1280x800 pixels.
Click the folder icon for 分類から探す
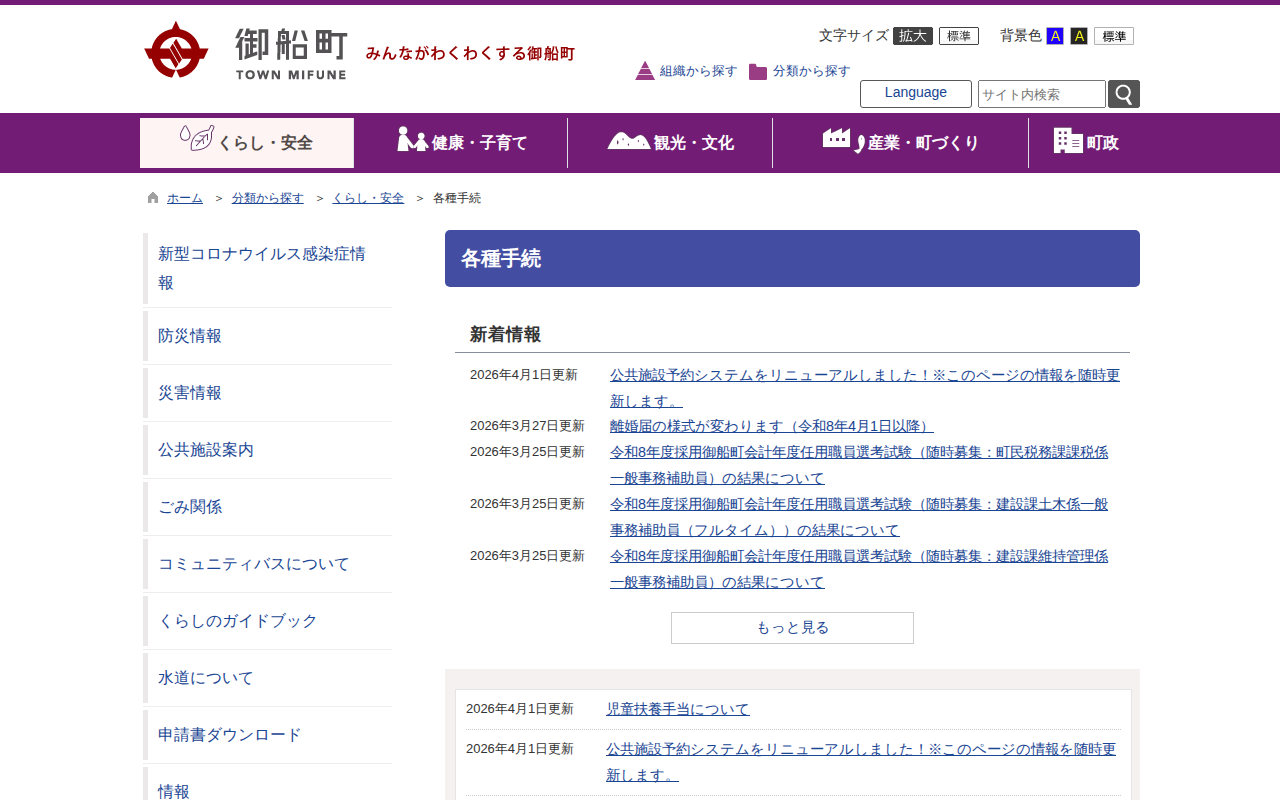758,71
